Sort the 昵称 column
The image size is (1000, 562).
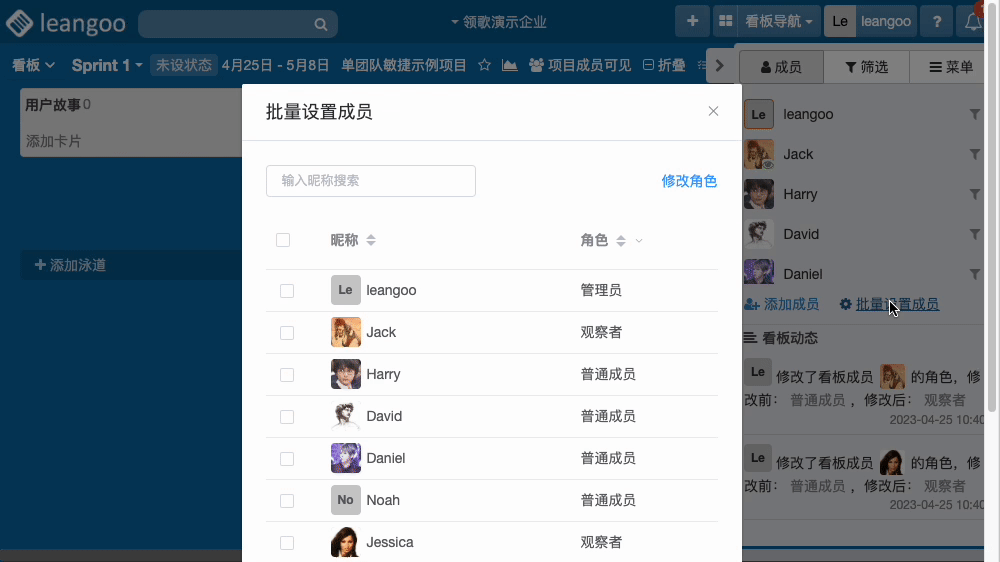(x=371, y=240)
